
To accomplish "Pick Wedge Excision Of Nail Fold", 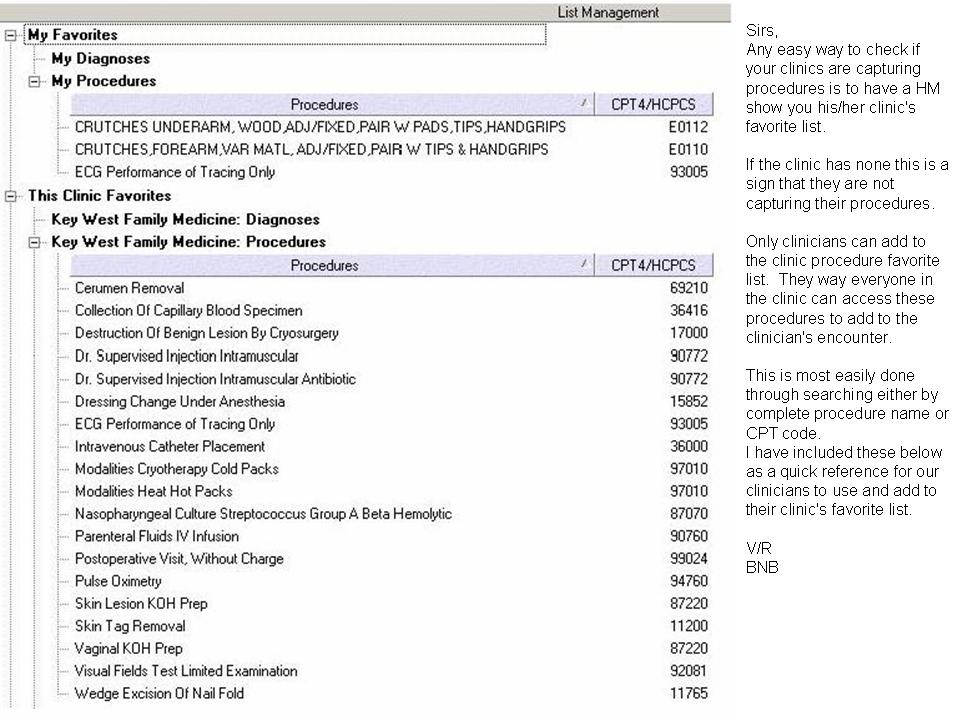I will click(x=159, y=693).
